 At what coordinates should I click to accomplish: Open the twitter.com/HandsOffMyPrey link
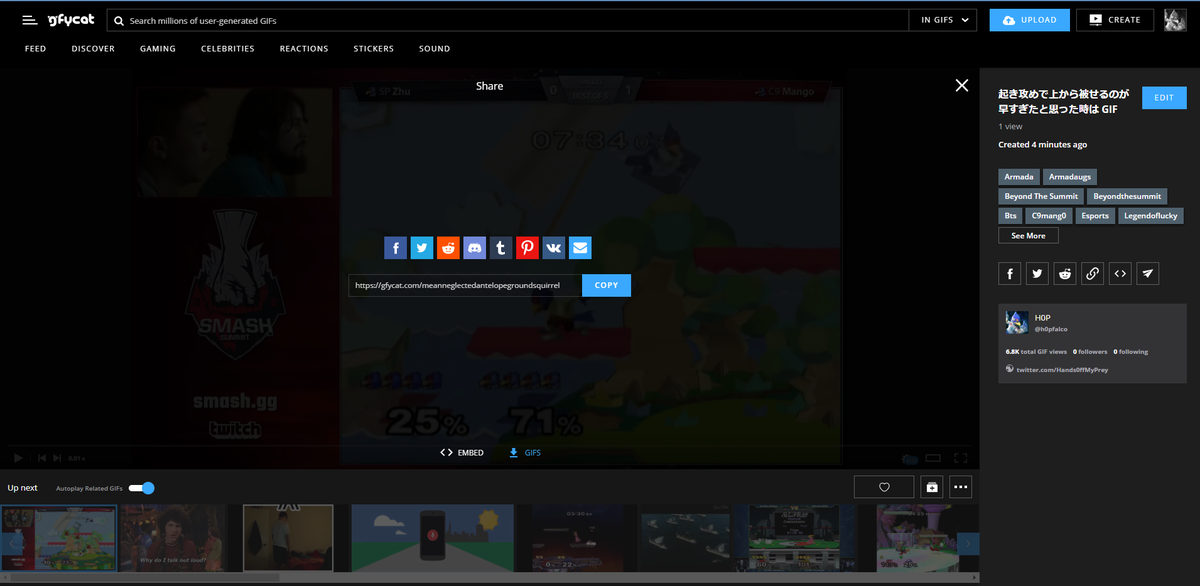coord(1062,370)
